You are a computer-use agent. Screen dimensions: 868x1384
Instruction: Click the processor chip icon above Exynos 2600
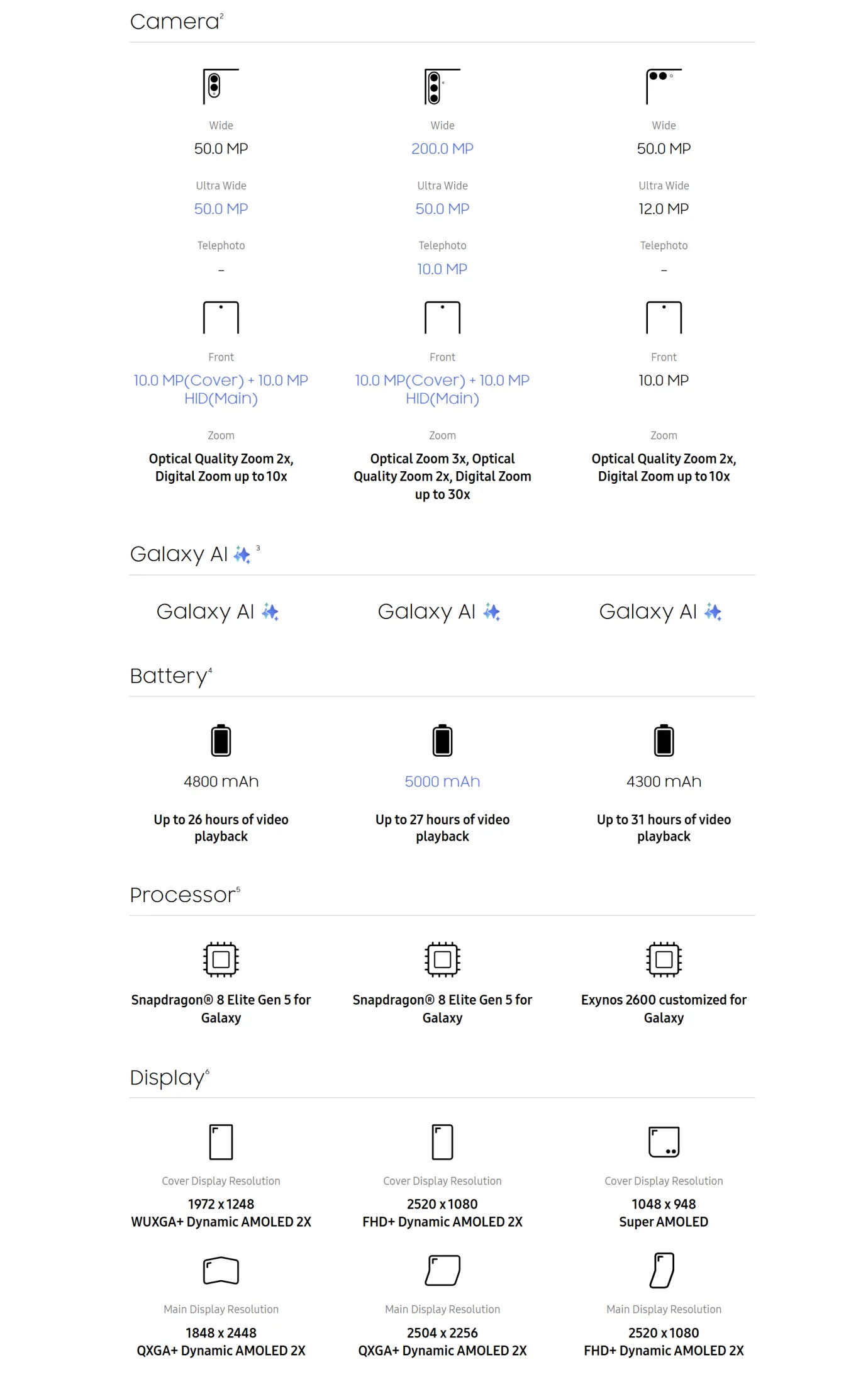(x=664, y=959)
